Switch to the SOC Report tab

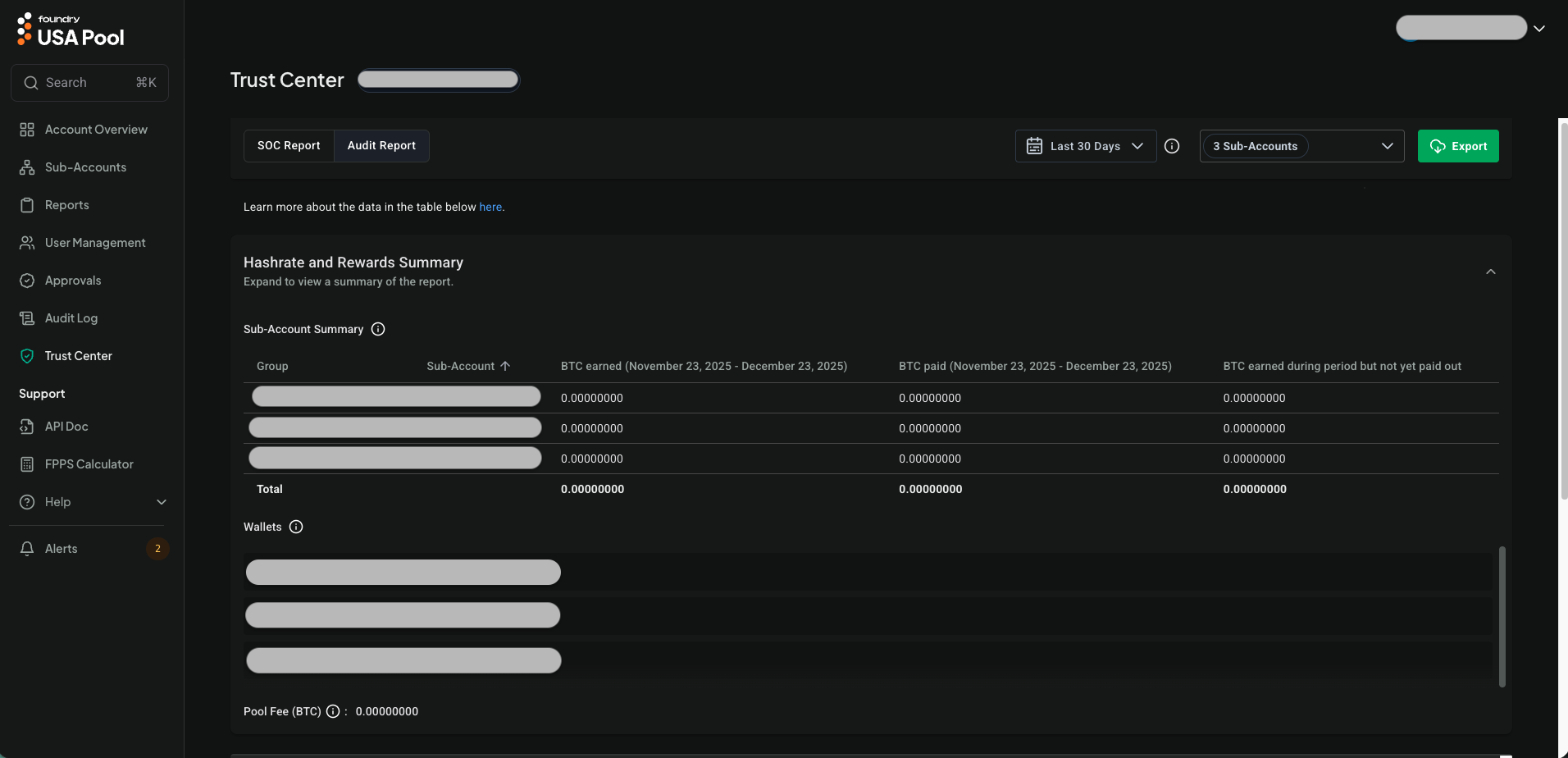pyautogui.click(x=289, y=146)
